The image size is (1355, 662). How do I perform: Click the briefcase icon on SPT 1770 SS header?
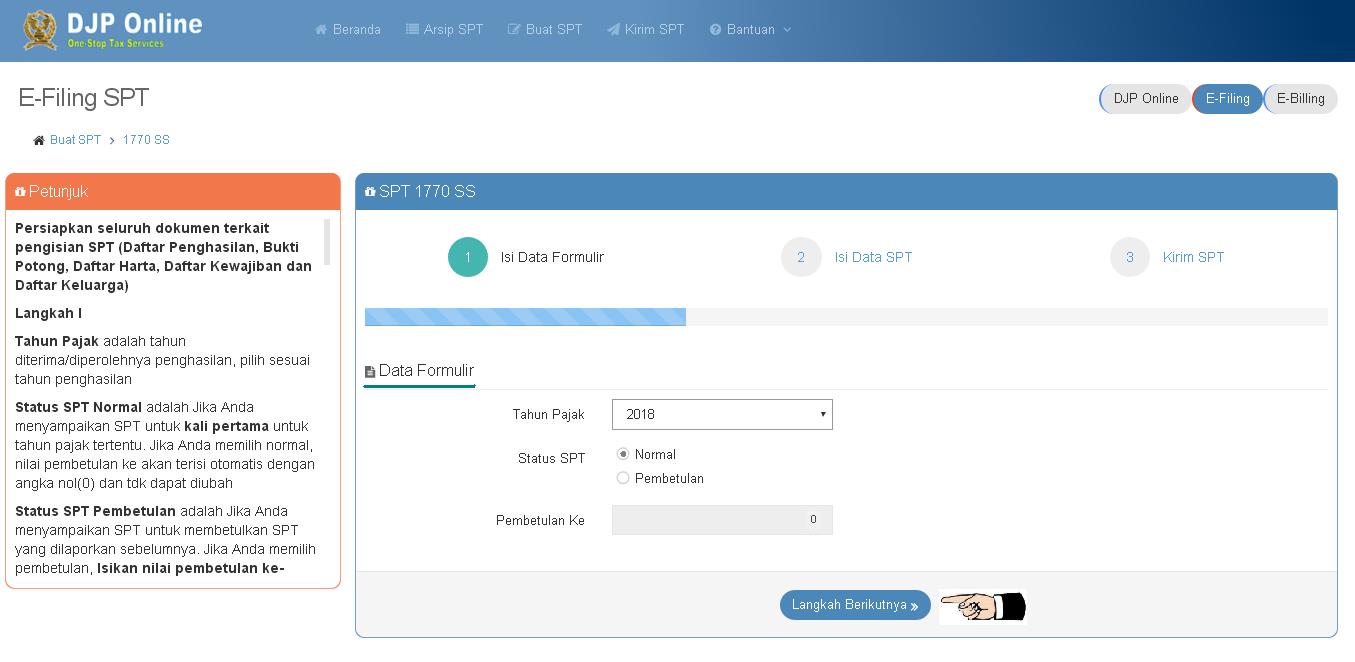coord(371,191)
